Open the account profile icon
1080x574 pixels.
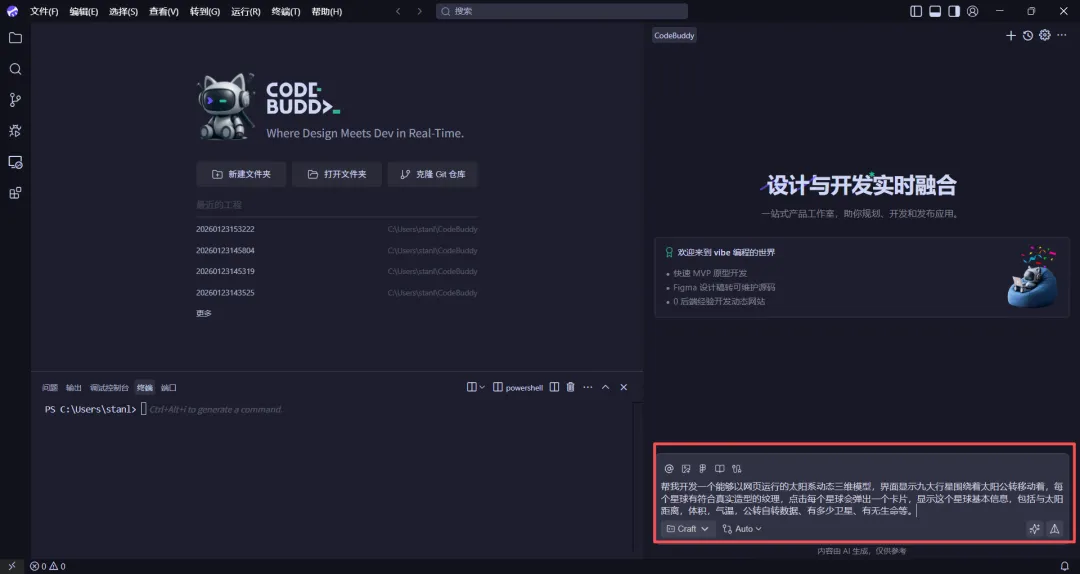tap(973, 11)
